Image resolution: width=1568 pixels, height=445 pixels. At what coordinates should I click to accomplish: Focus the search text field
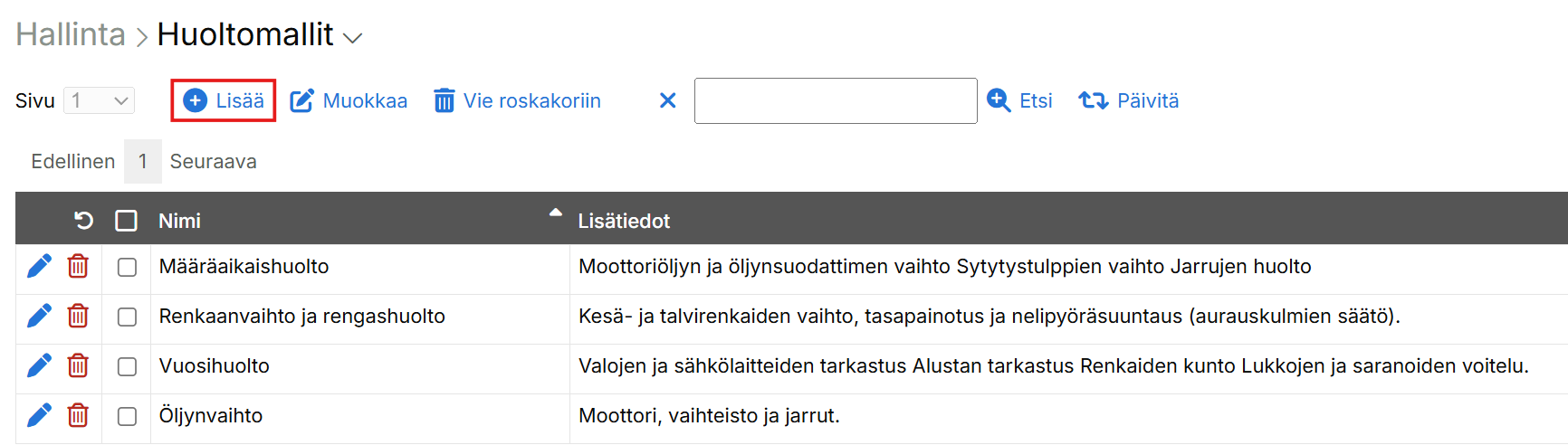[835, 100]
